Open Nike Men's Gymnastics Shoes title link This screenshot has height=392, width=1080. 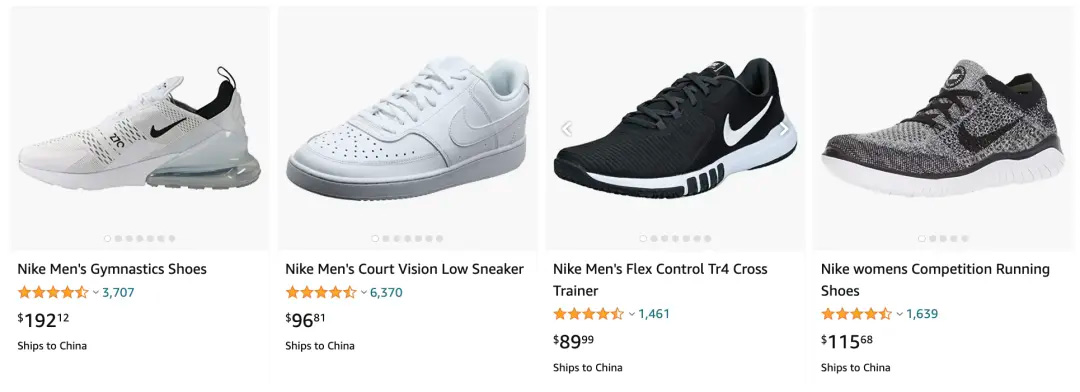click(x=112, y=269)
